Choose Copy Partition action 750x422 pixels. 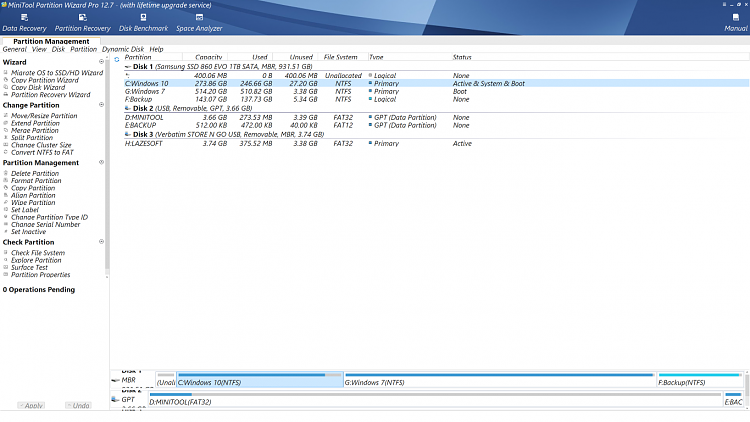point(33,188)
